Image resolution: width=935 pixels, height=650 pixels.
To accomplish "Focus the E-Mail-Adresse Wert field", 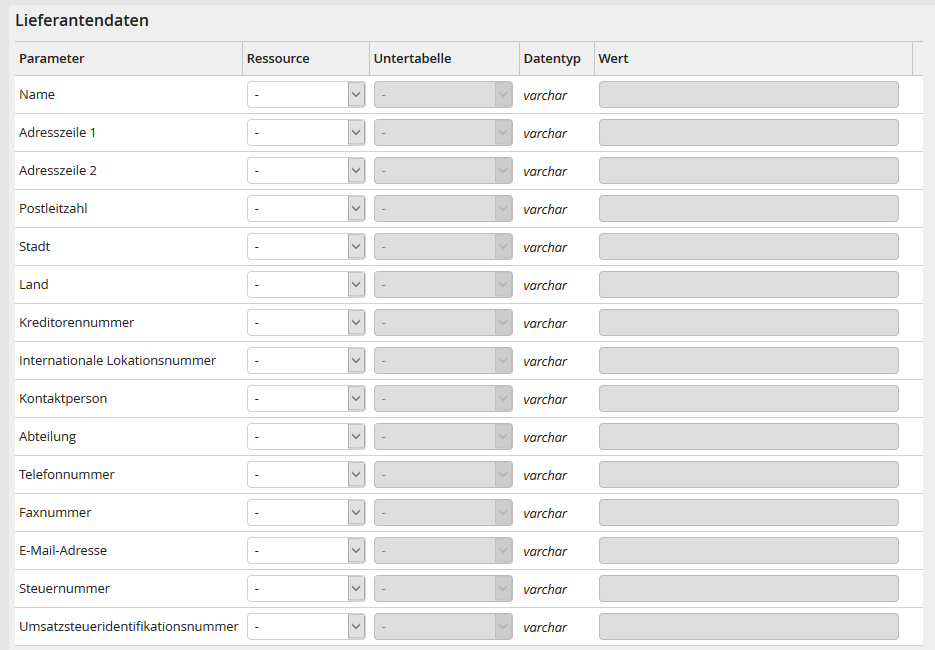I will point(748,551).
